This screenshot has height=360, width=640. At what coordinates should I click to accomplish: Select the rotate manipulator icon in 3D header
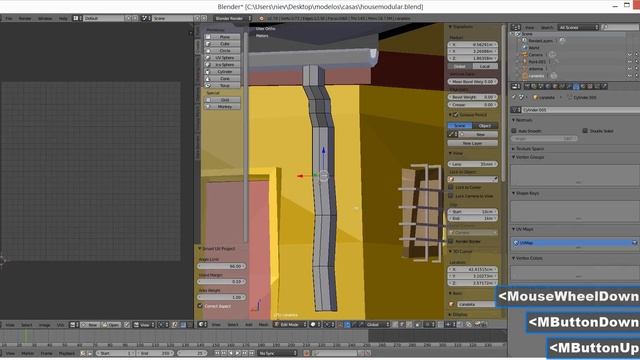pos(354,324)
